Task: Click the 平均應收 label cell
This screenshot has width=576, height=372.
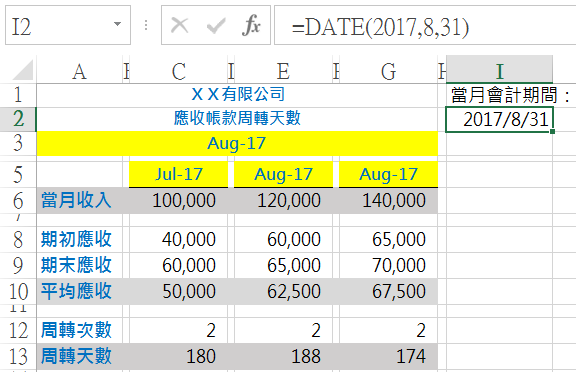Action: 79,291
